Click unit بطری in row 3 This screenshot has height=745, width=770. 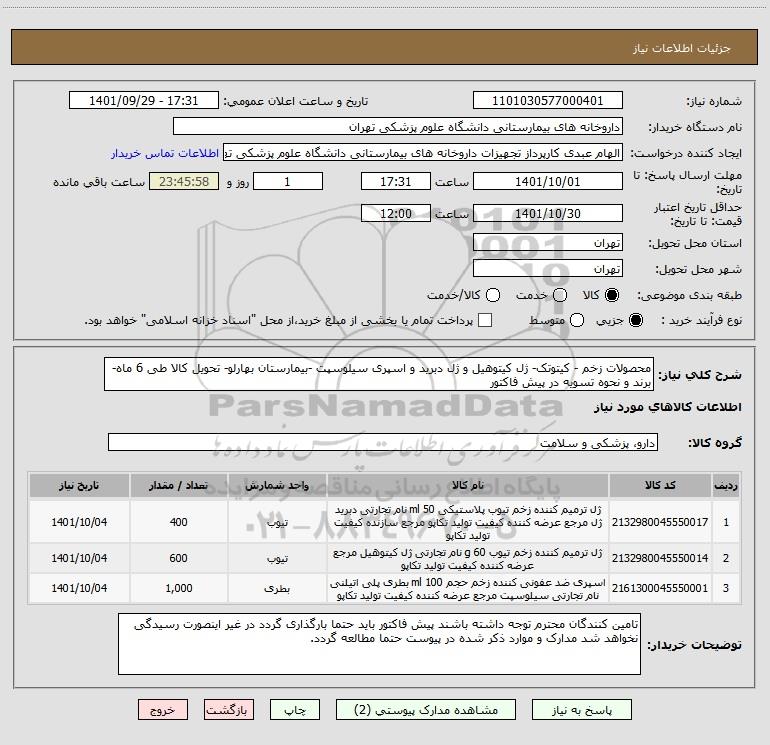tap(277, 588)
